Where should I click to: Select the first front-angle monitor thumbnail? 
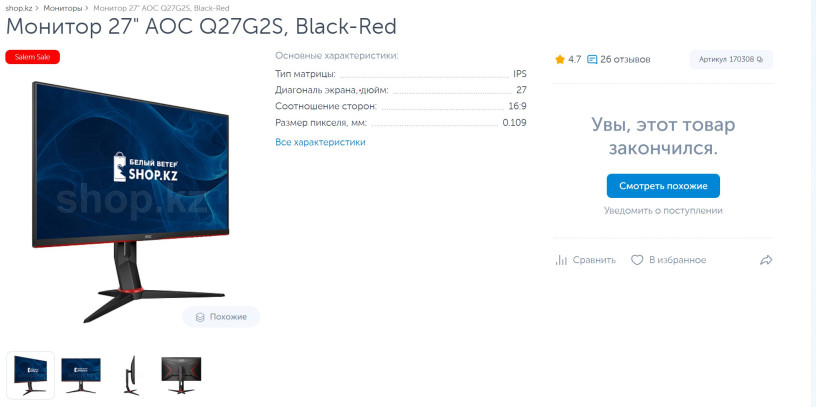(x=31, y=374)
